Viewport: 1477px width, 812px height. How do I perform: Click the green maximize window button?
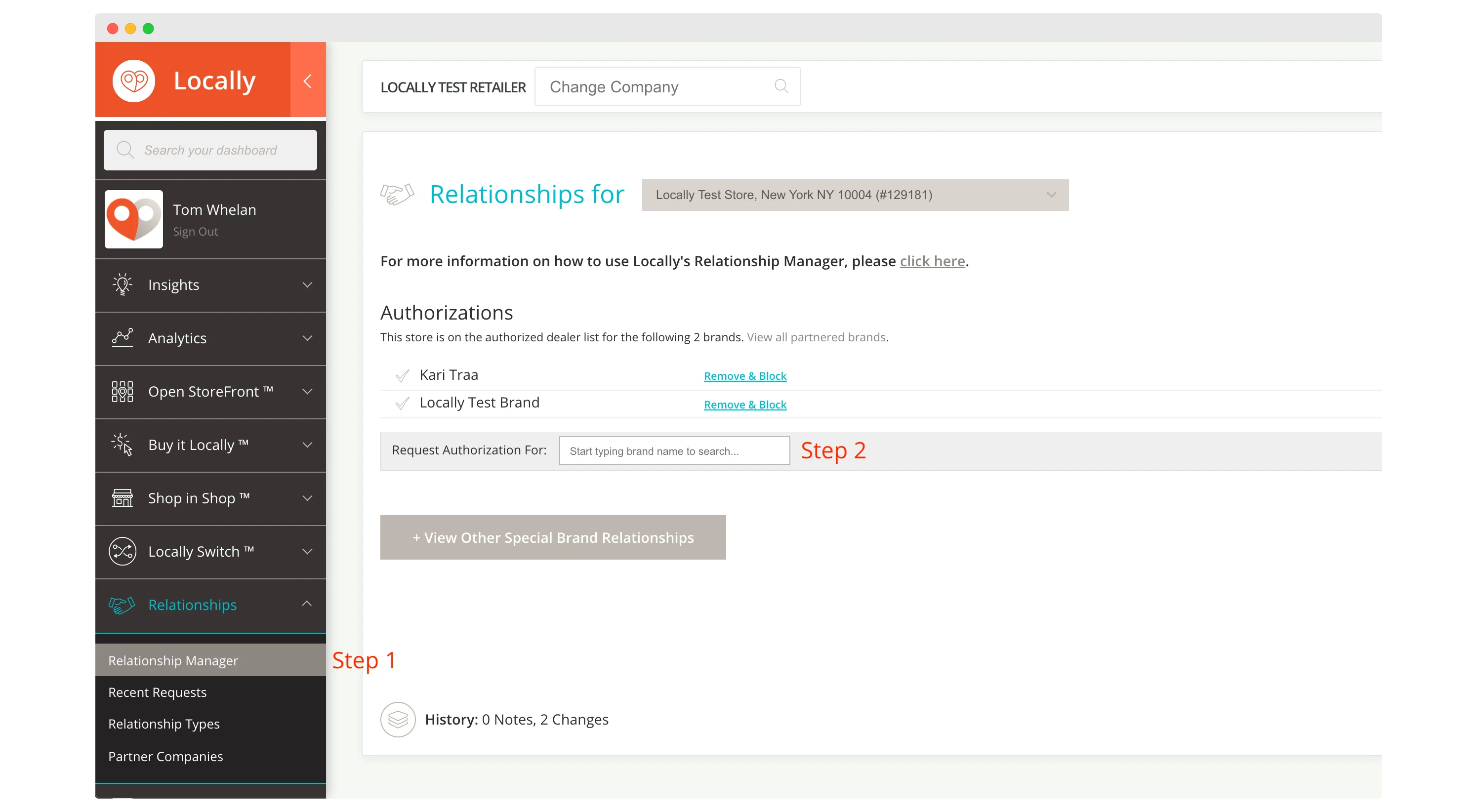click(x=149, y=28)
